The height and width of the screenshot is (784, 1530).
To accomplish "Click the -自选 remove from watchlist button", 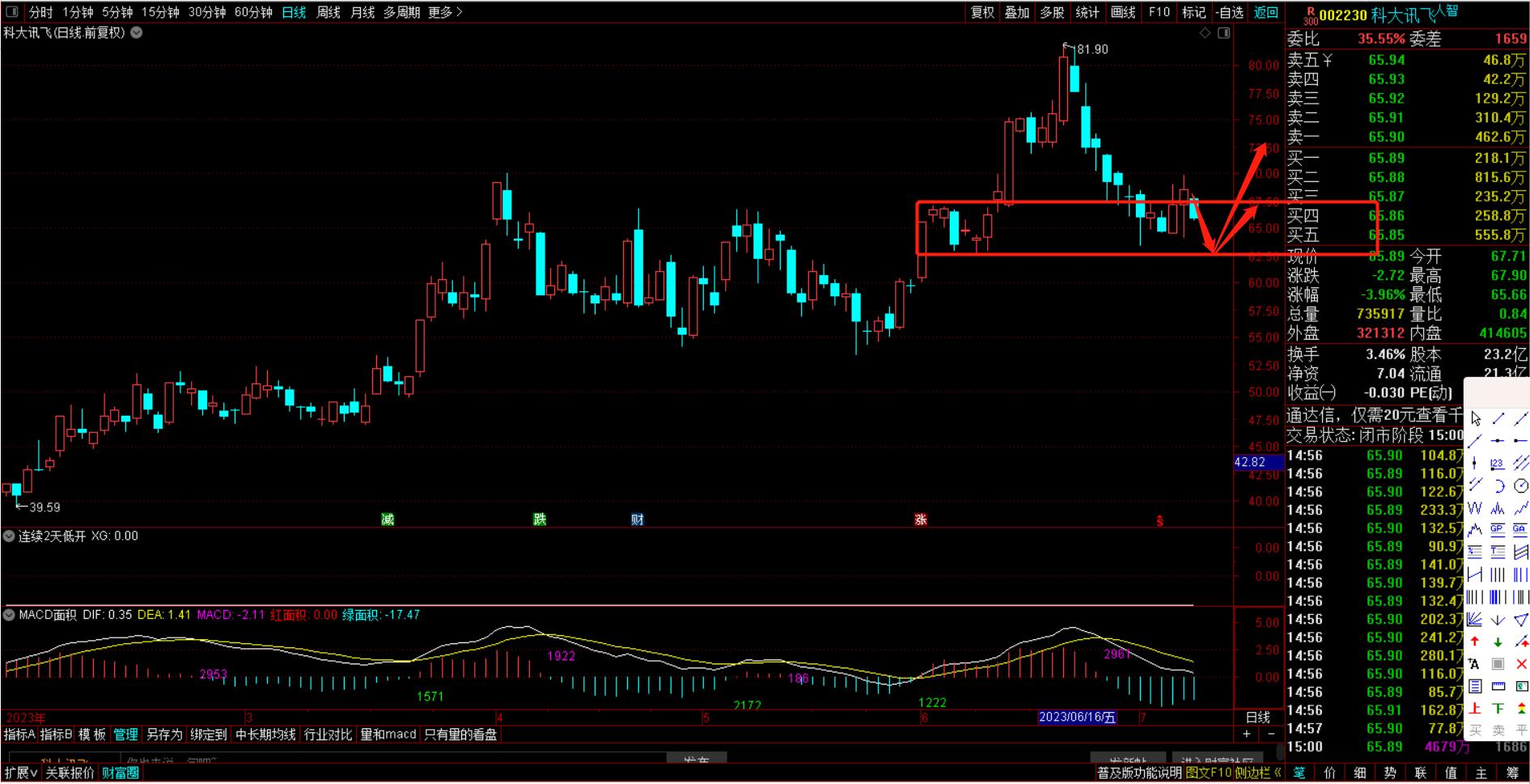I will (x=1230, y=12).
